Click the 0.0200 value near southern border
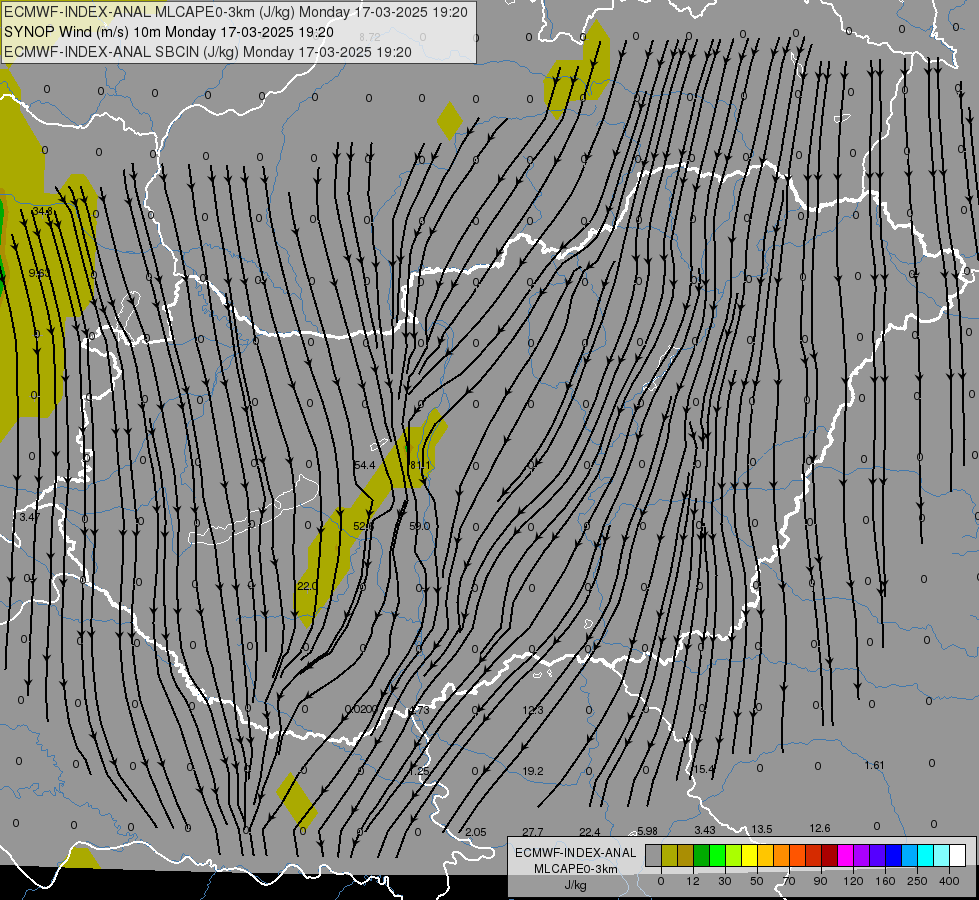This screenshot has height=900, width=979. coord(361,709)
